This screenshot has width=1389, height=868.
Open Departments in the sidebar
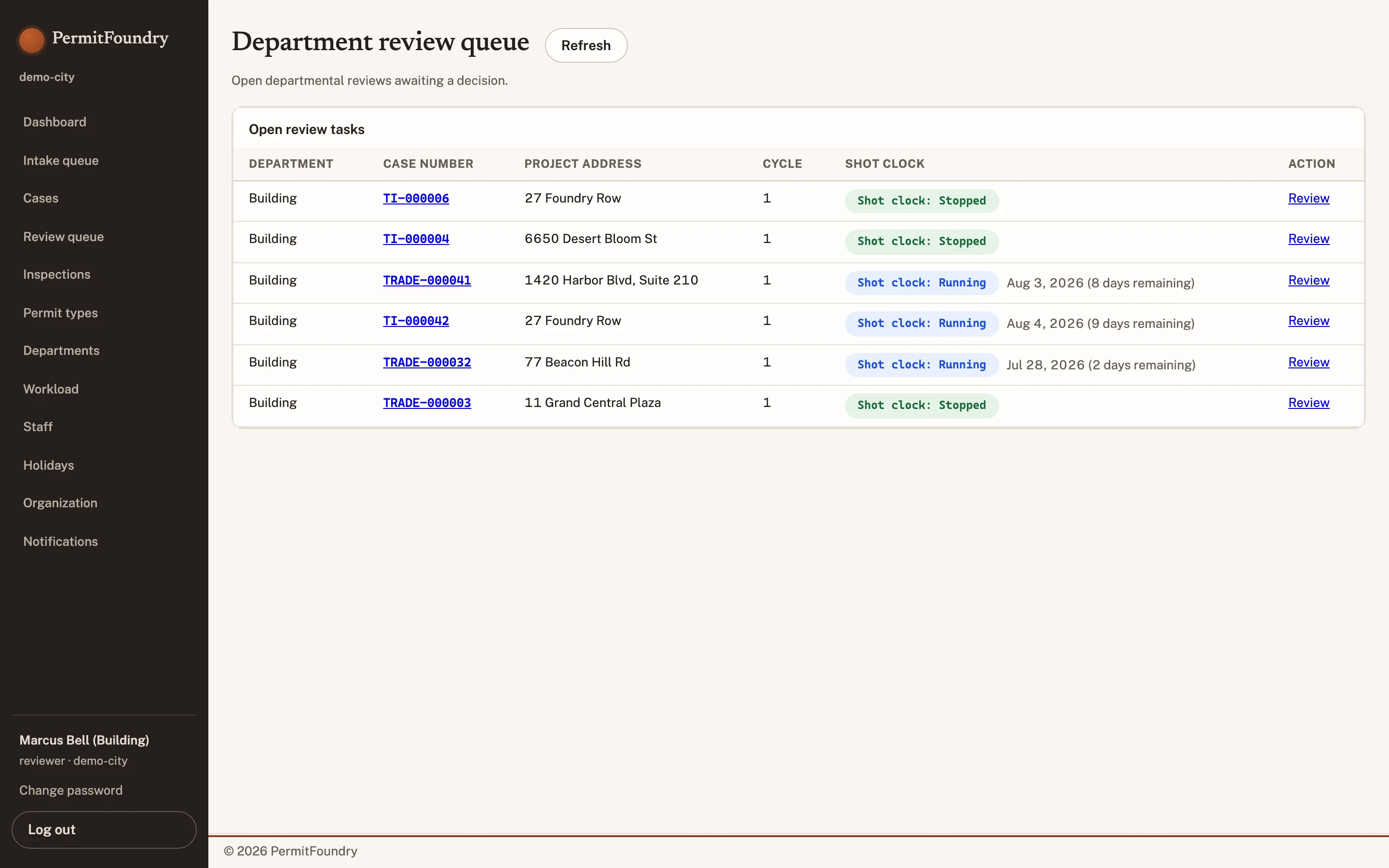coord(61,351)
